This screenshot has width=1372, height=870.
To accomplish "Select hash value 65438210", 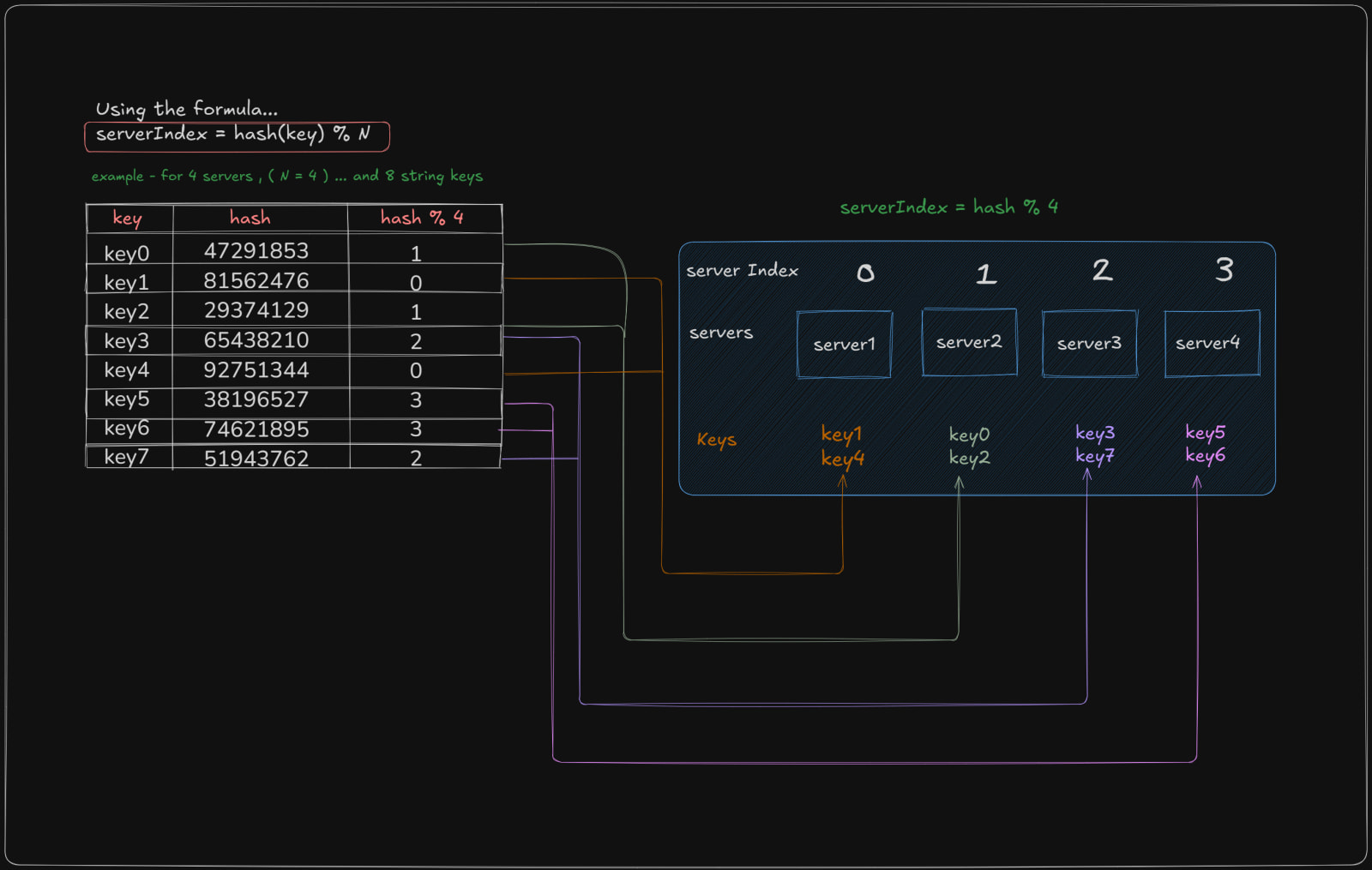I will click(256, 339).
